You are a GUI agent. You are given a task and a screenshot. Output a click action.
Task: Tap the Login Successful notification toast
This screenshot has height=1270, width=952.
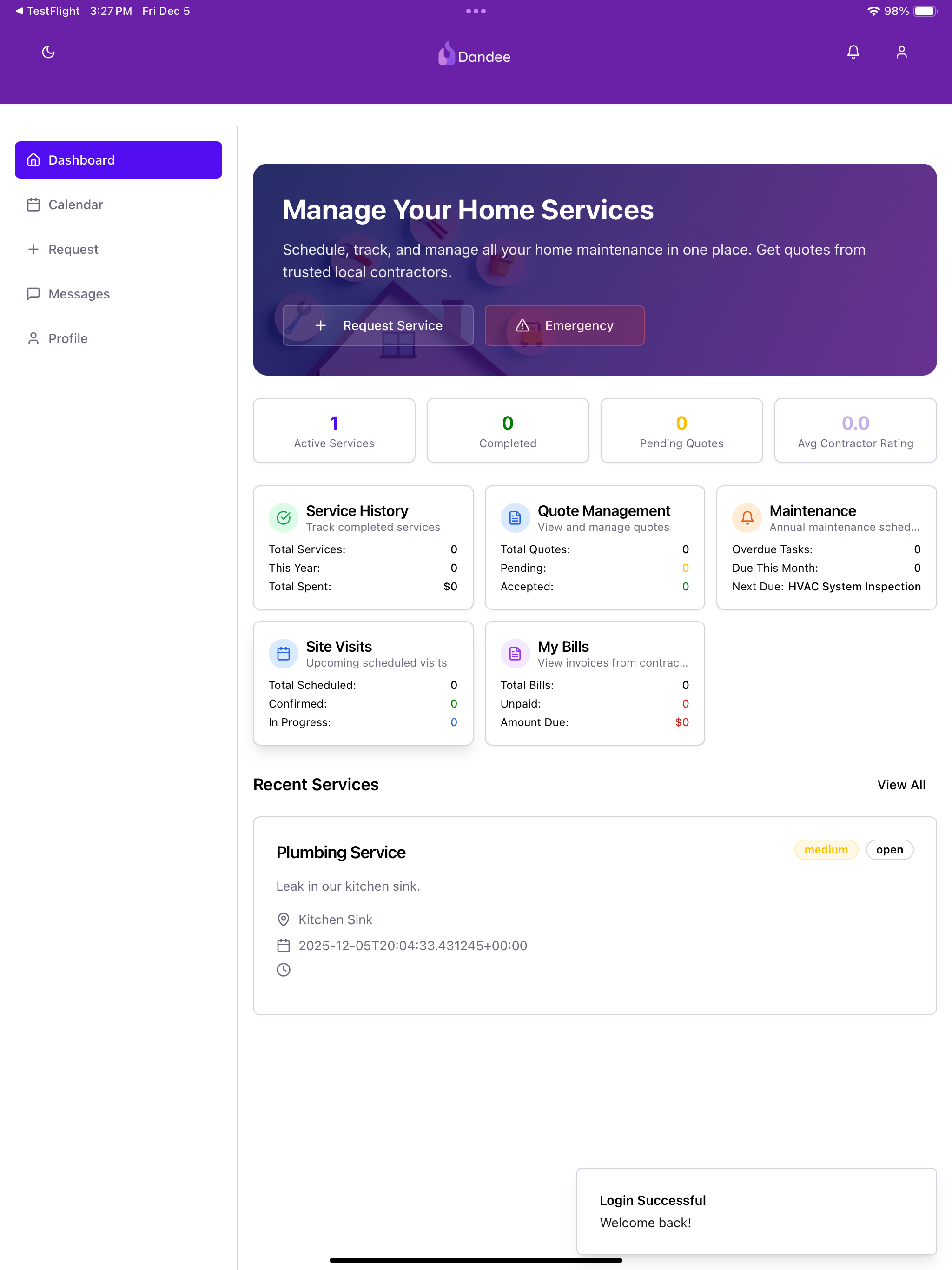click(757, 1211)
